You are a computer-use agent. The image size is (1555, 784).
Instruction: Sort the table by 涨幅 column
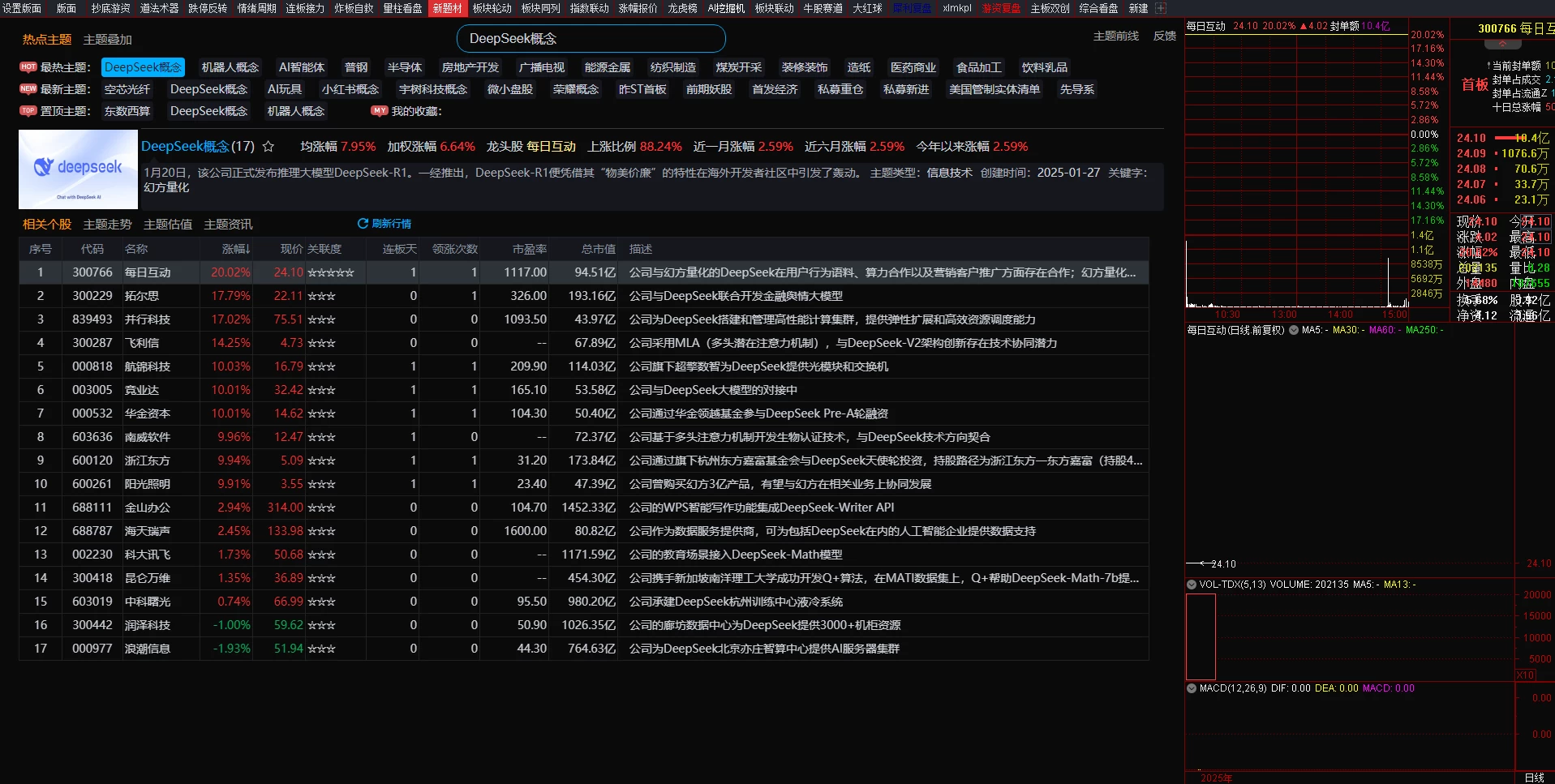coord(236,249)
